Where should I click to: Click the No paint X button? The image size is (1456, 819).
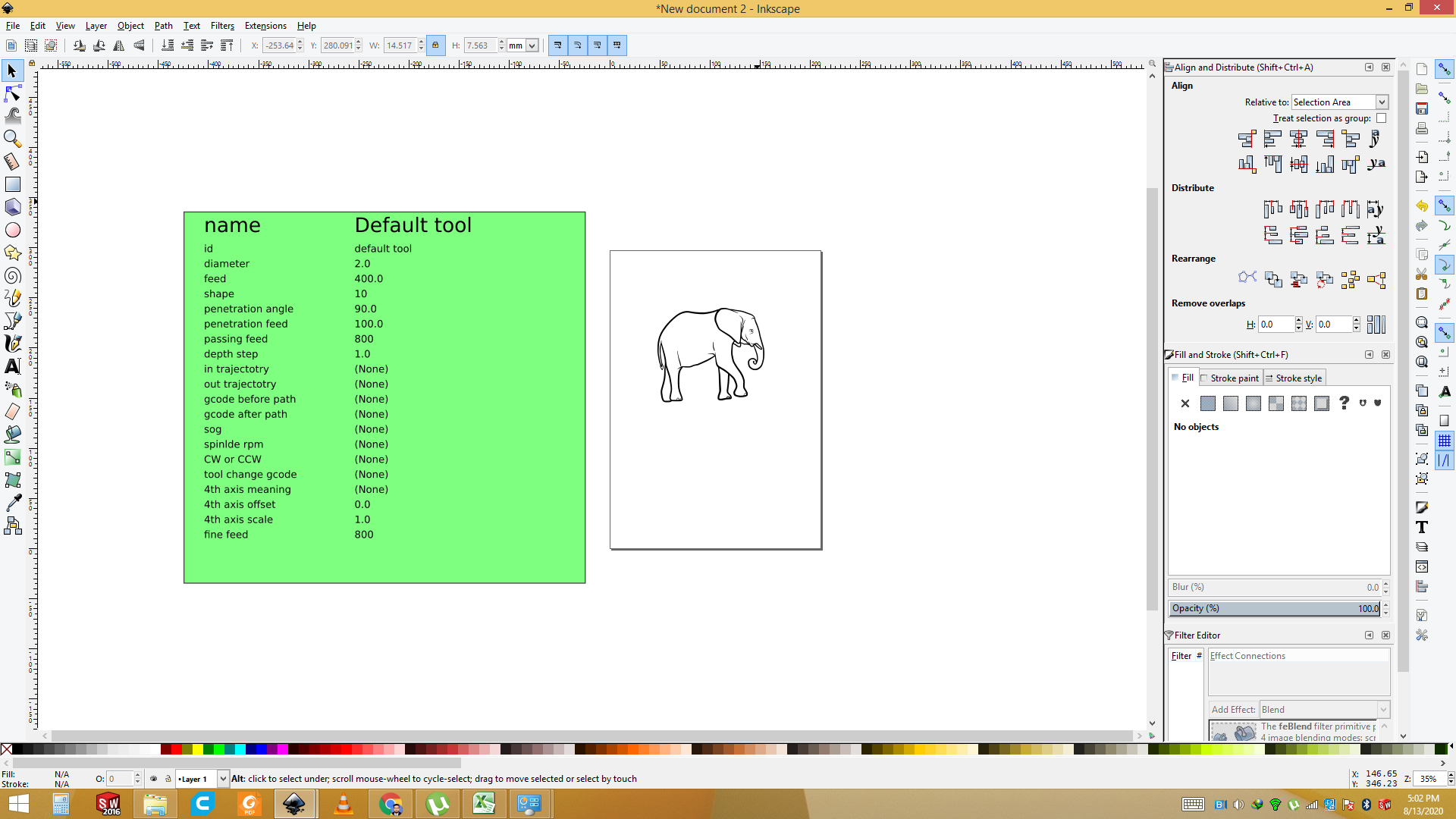point(1185,403)
